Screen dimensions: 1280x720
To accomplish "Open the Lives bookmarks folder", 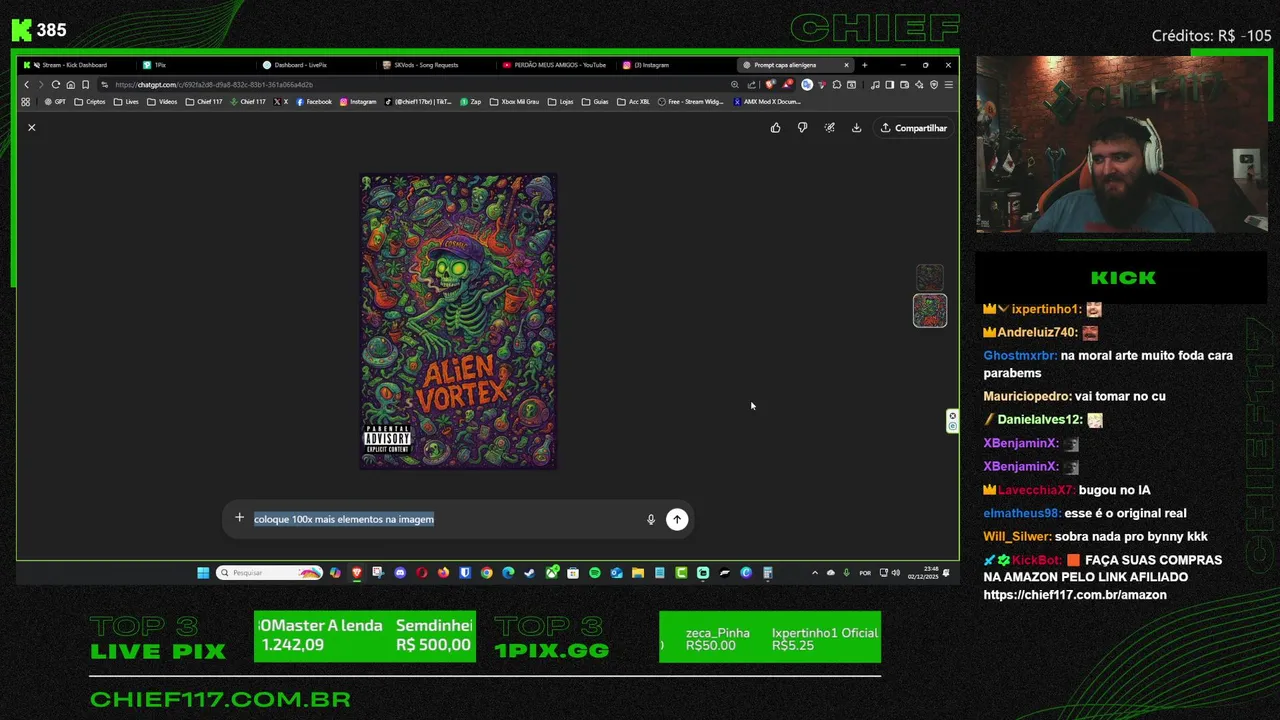I will click(x=126, y=102).
